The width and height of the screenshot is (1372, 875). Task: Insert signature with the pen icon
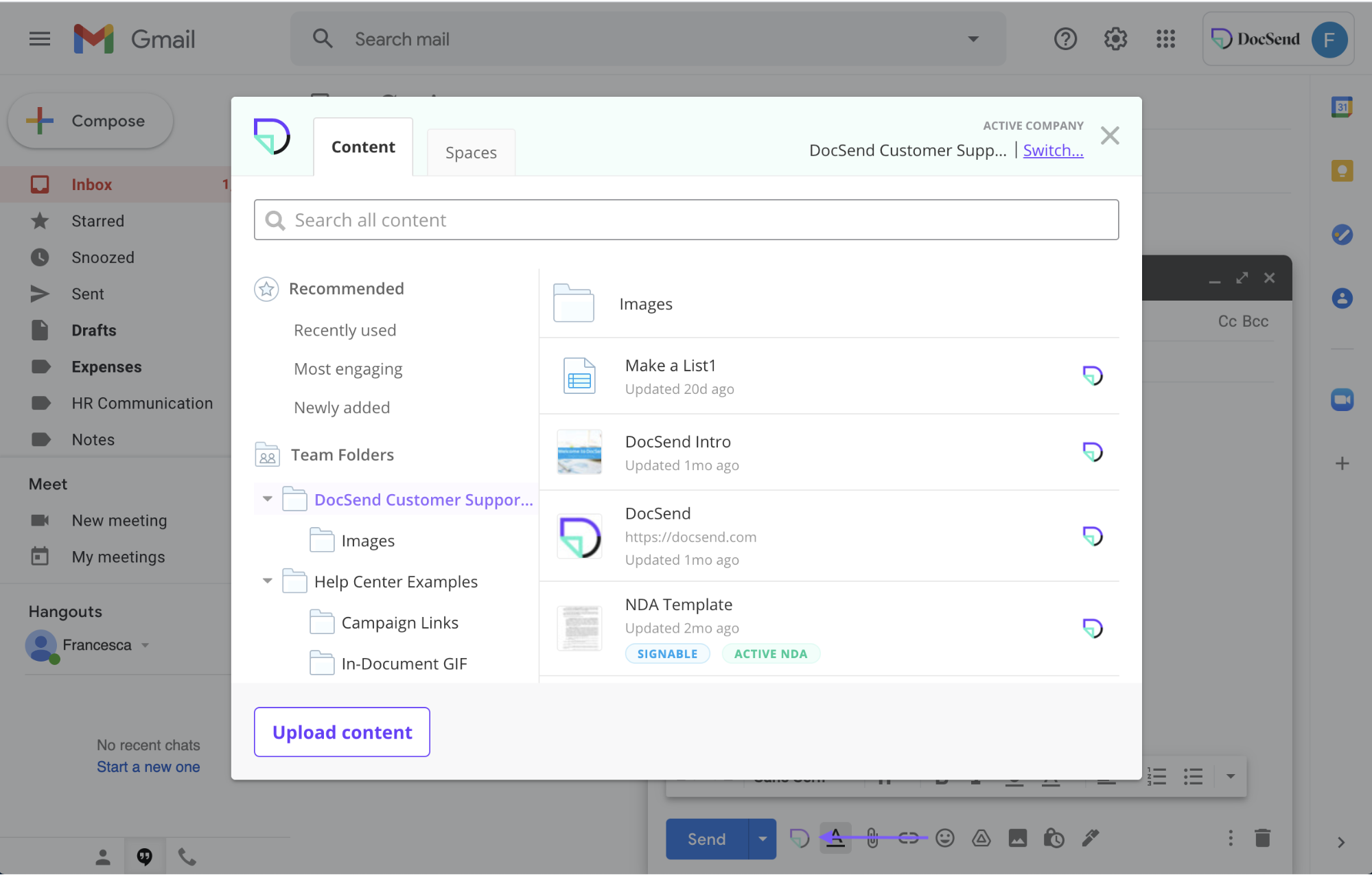1091,838
